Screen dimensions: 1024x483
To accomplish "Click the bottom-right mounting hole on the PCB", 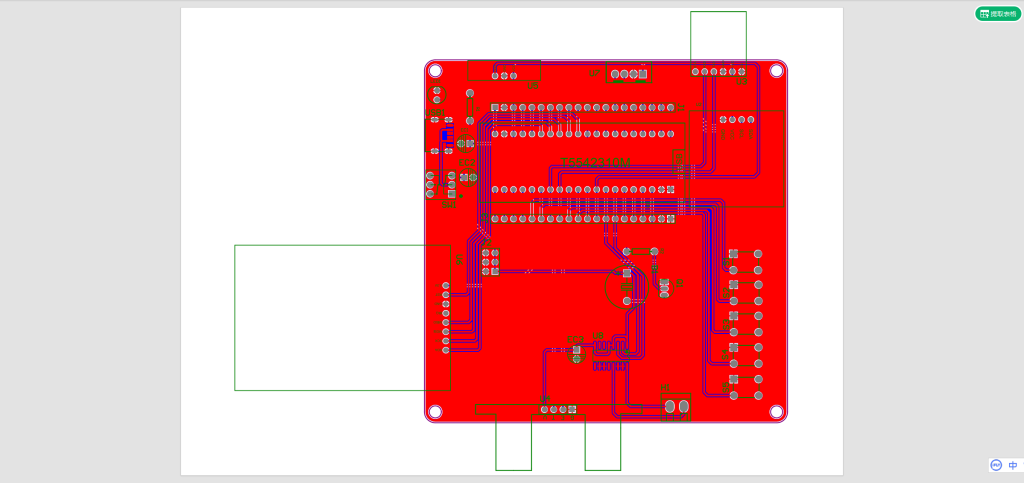I will pos(776,411).
